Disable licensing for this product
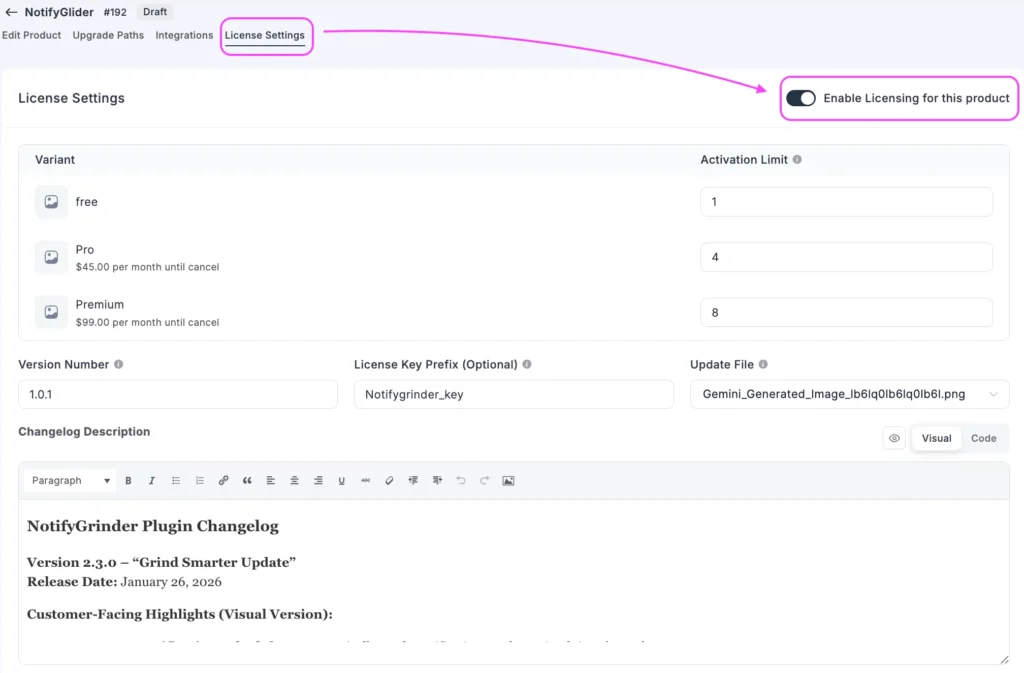1024x673 pixels. pos(800,98)
